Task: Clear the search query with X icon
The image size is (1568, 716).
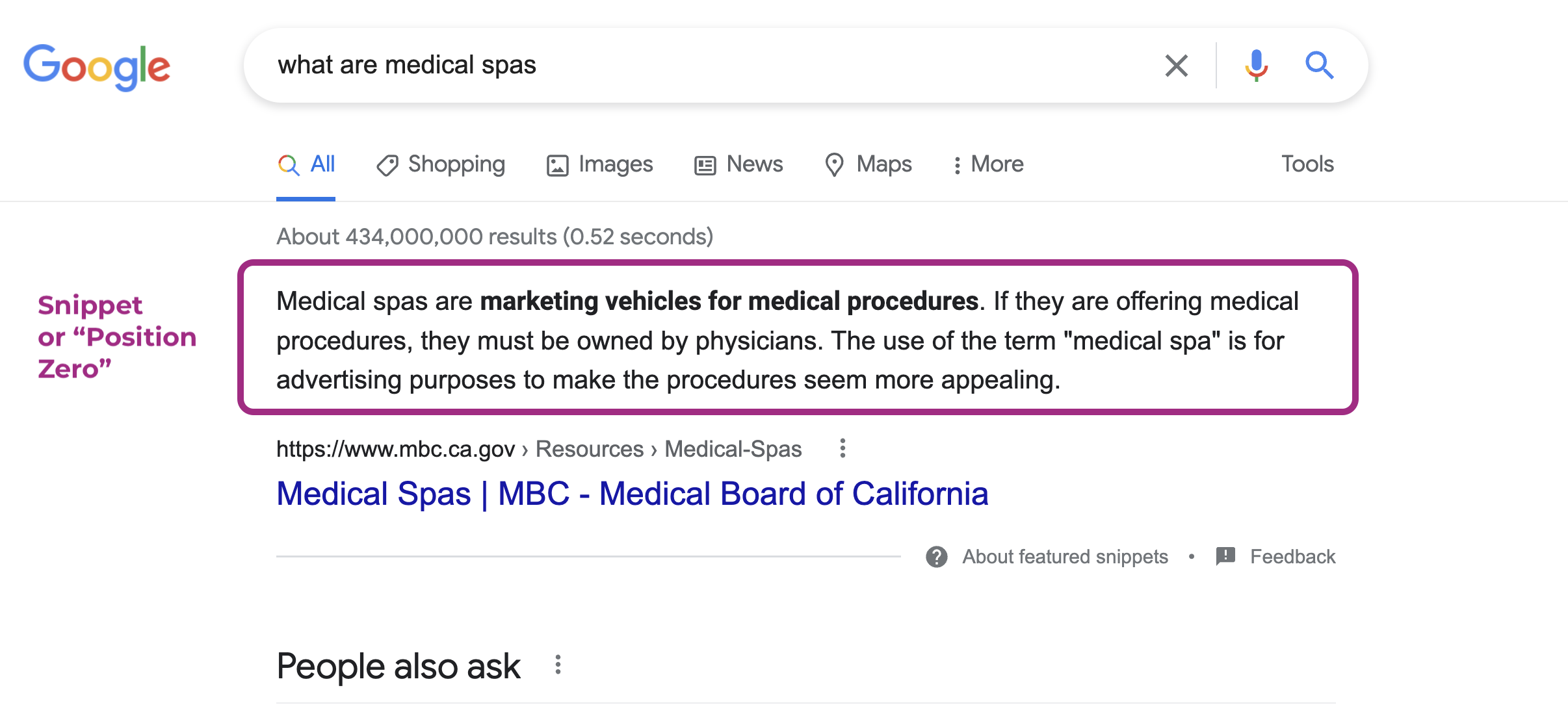Action: coord(1176,66)
